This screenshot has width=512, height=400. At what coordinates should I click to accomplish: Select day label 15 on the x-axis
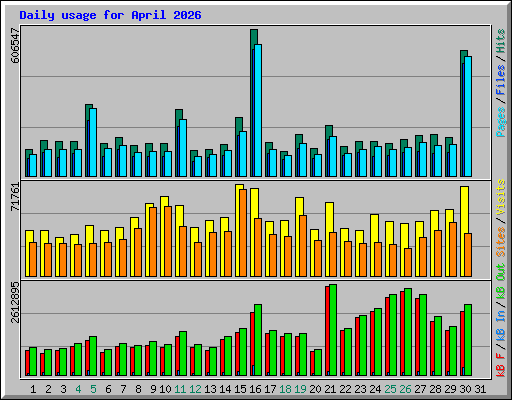pyautogui.click(x=240, y=389)
